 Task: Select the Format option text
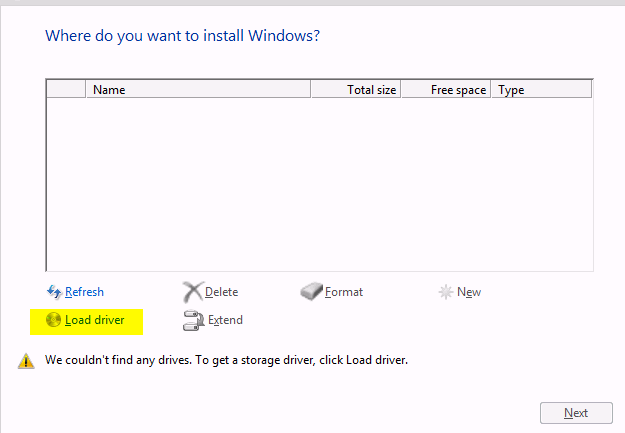(x=344, y=292)
